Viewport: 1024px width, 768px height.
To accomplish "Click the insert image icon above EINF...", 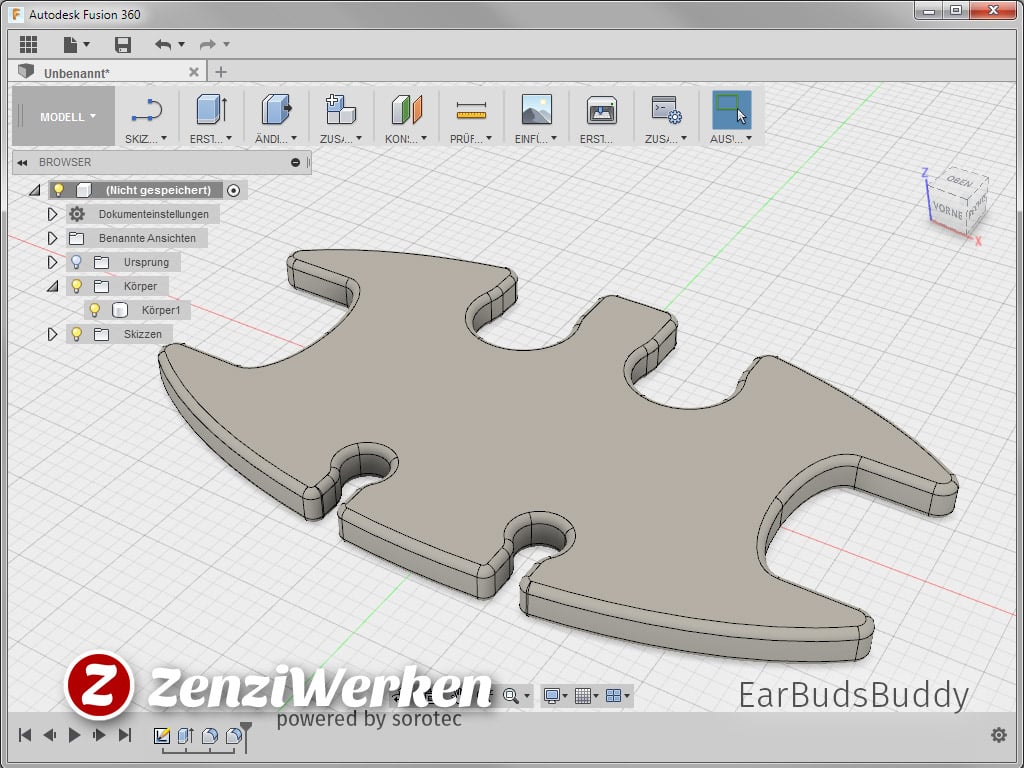I will coord(536,109).
